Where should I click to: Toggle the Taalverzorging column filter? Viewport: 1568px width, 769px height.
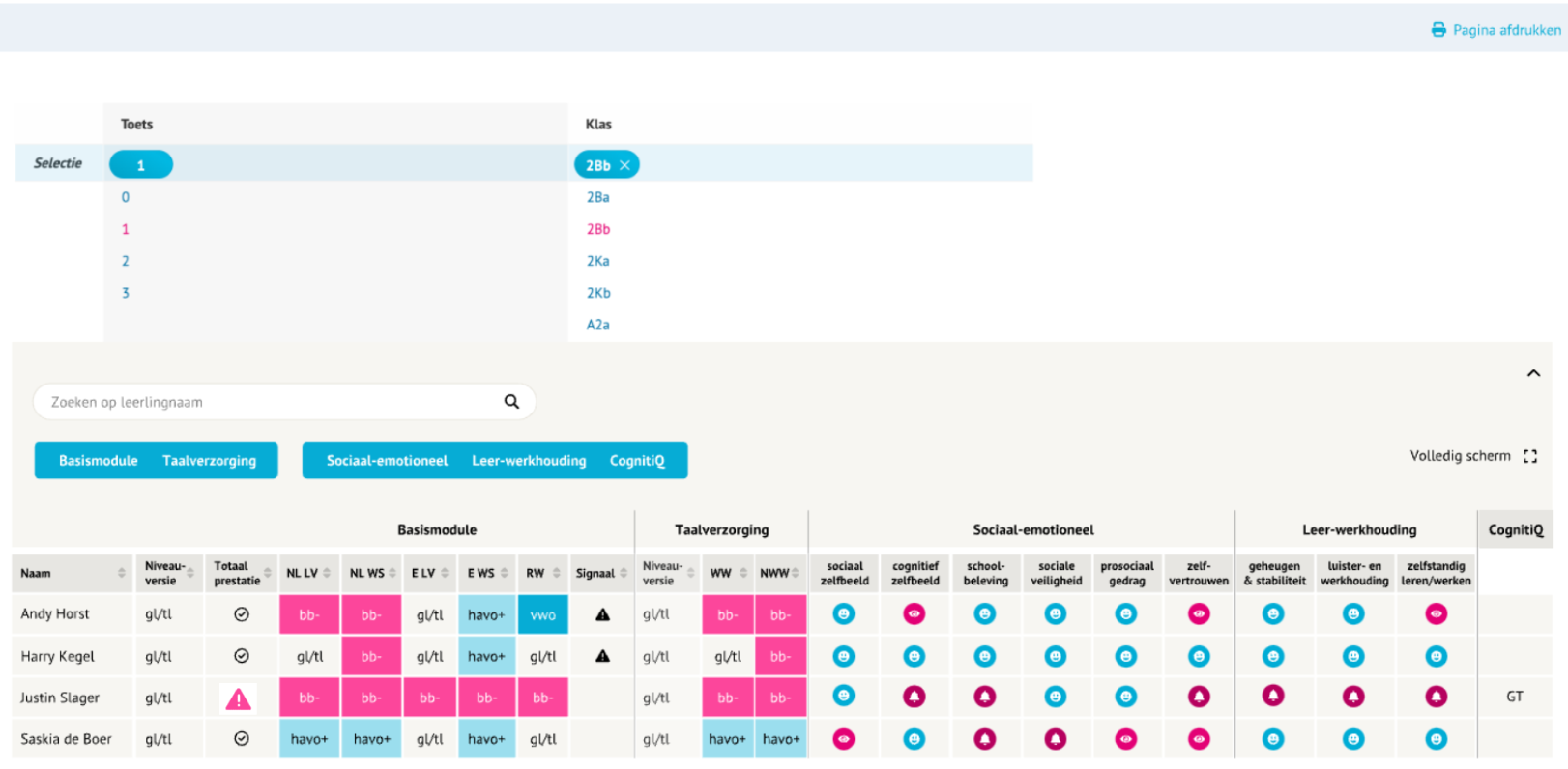coord(209,461)
